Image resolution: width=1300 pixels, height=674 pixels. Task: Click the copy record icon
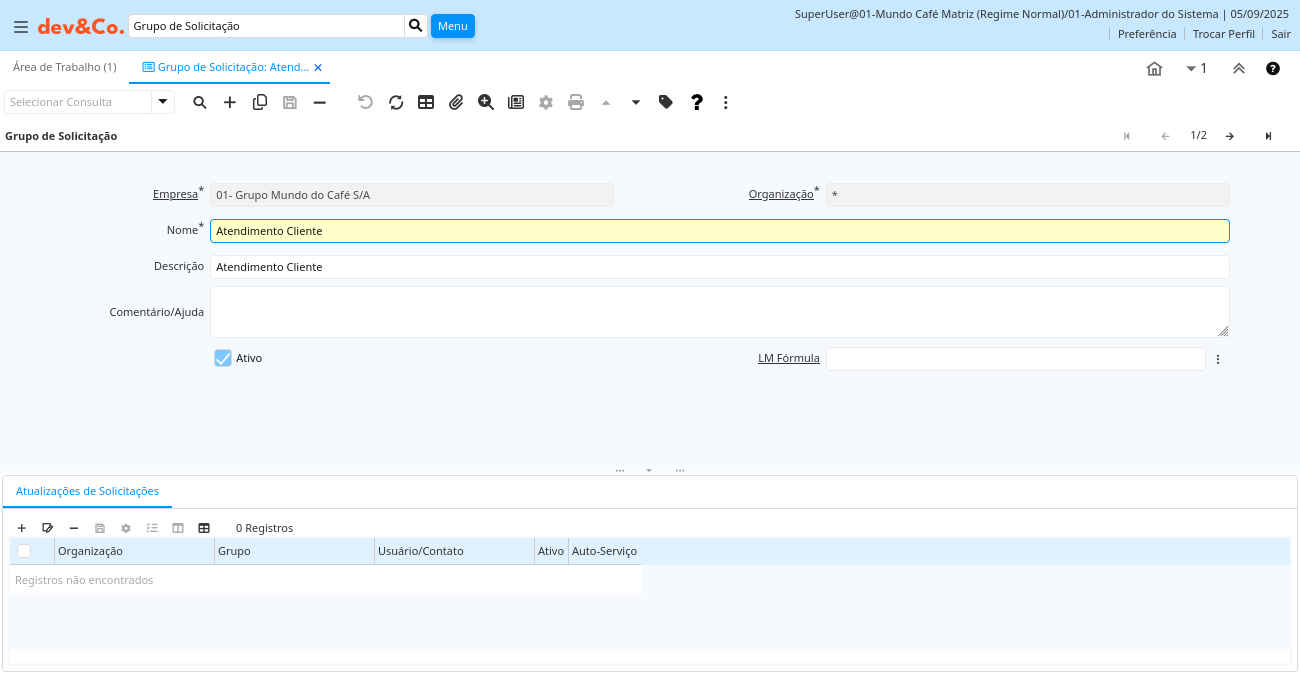point(260,102)
